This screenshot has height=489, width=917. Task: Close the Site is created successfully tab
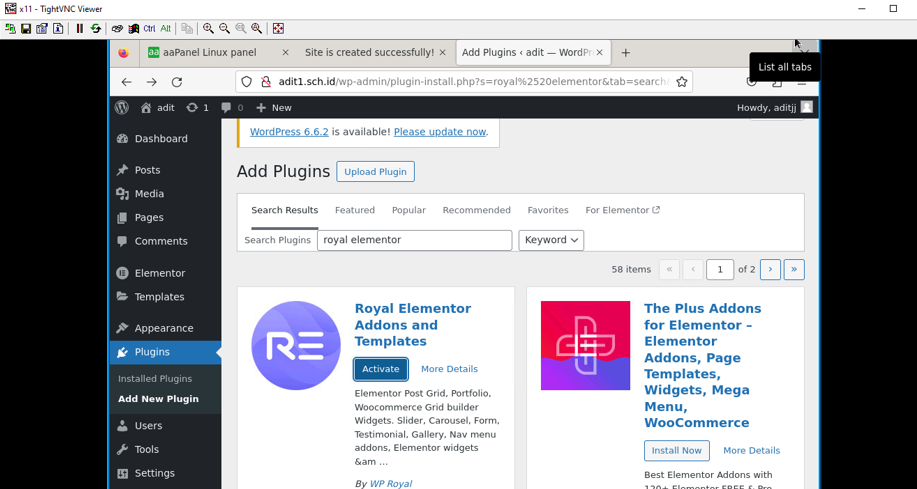(443, 53)
